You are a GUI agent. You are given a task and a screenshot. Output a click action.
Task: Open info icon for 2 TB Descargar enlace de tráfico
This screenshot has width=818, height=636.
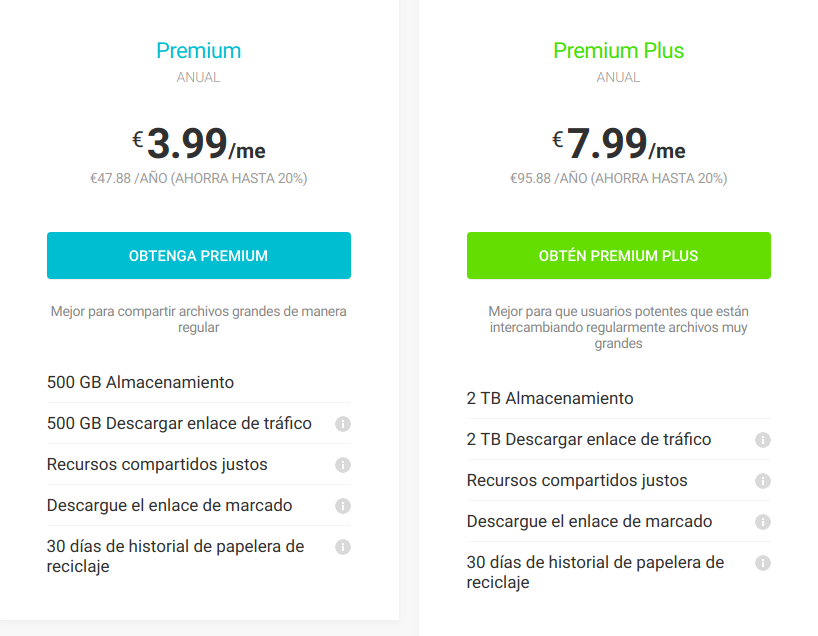coord(763,440)
